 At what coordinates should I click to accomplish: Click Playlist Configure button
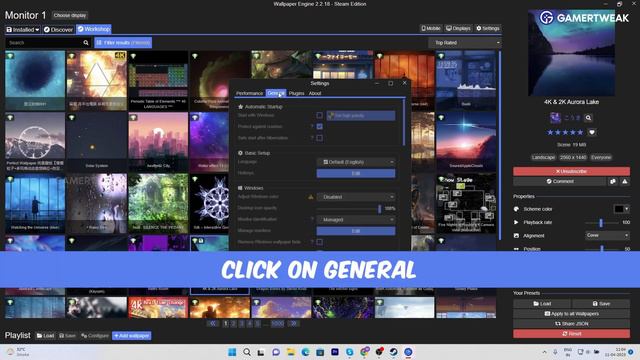(x=95, y=336)
